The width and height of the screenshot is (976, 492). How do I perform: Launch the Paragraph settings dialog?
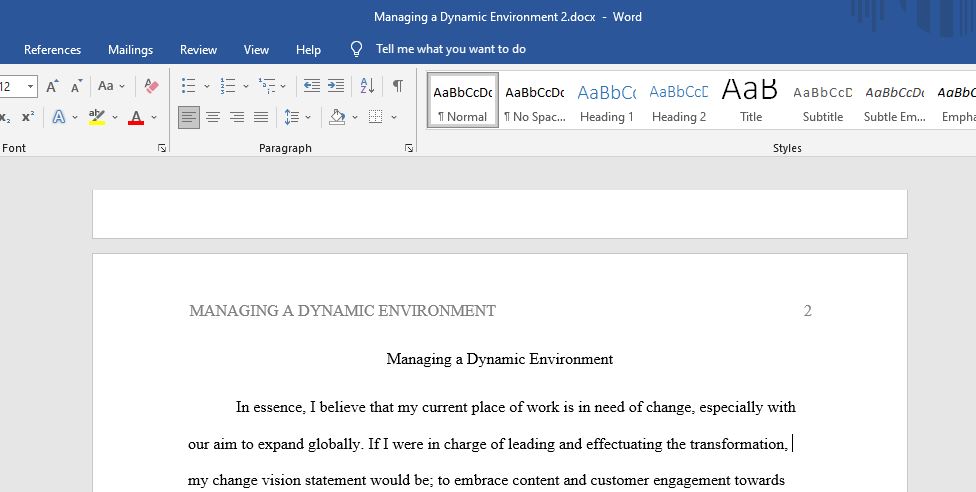pos(409,148)
